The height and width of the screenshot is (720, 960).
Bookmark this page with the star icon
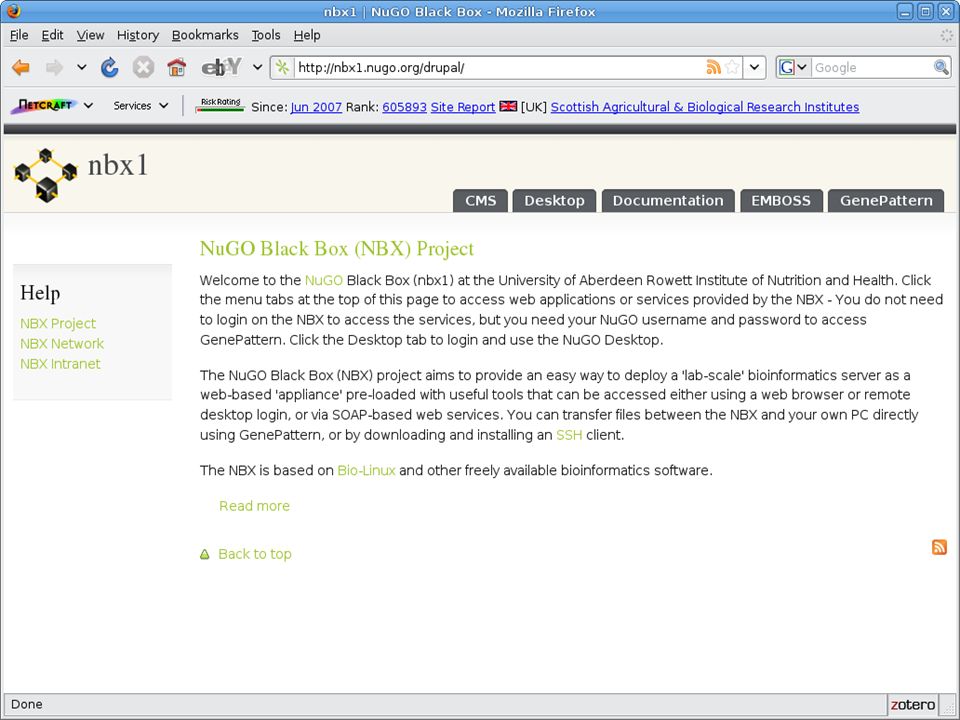click(x=732, y=67)
